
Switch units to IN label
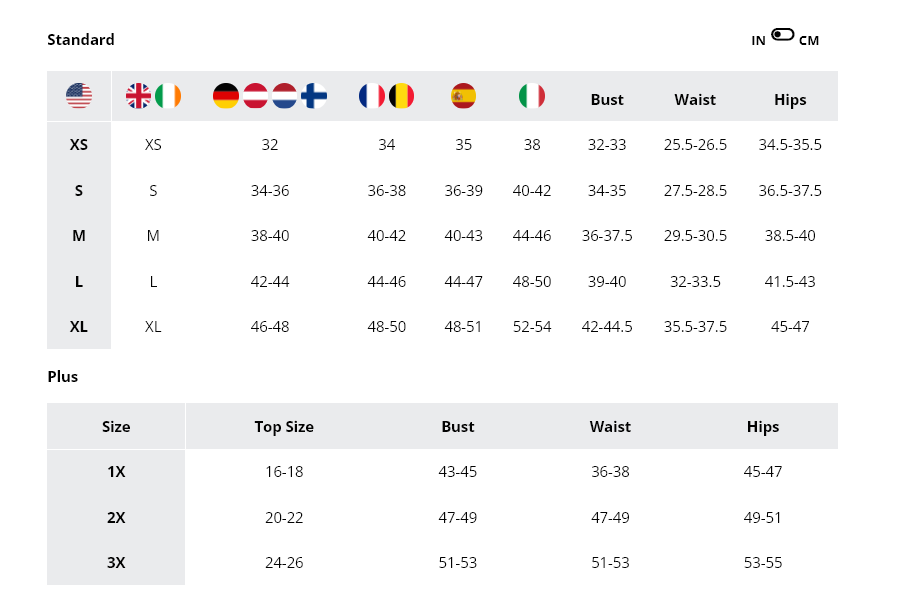pyautogui.click(x=759, y=41)
